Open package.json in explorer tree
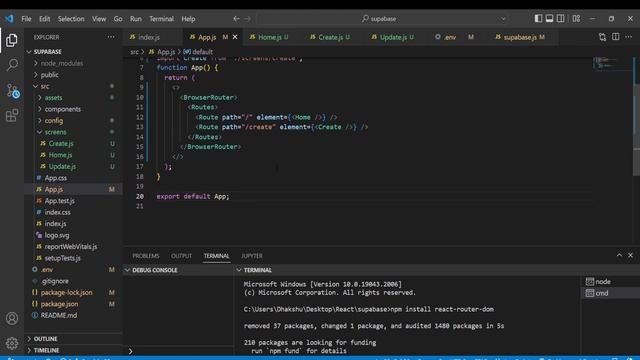640x360 pixels. pos(73,304)
